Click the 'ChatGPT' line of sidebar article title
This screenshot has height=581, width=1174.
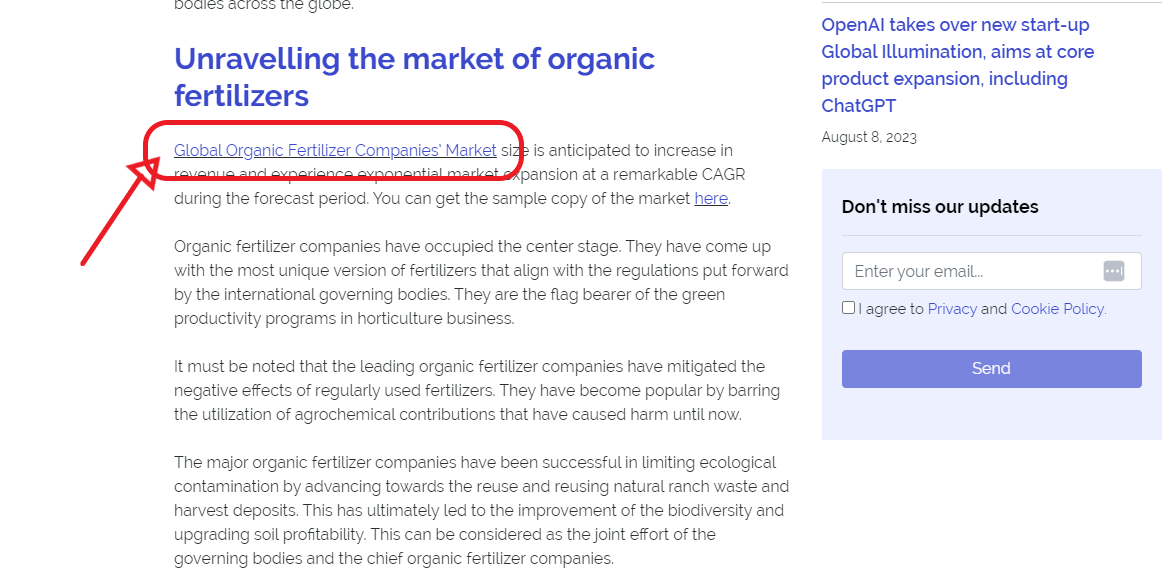[859, 106]
